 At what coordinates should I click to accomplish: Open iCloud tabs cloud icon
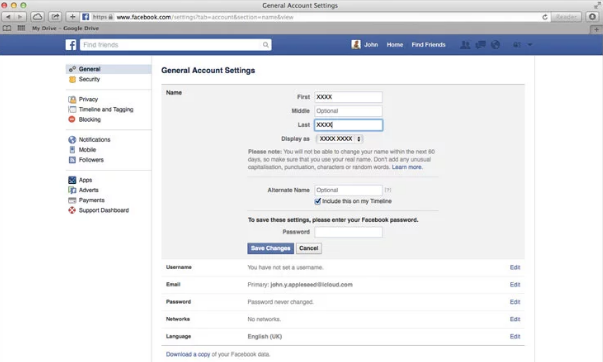pos(37,17)
